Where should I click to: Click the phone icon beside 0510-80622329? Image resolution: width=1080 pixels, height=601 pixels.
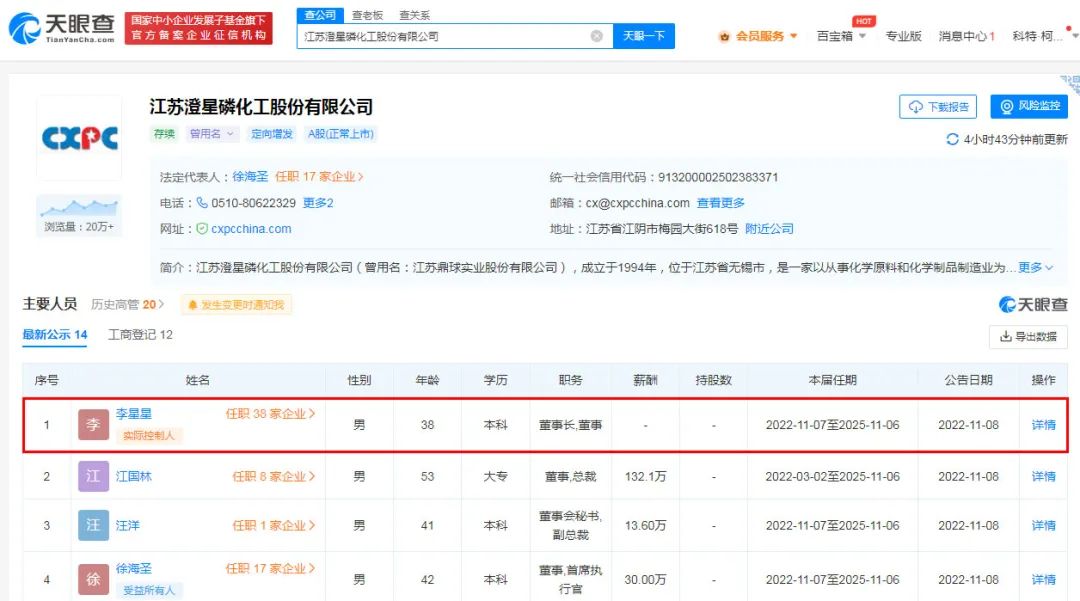[x=202, y=202]
